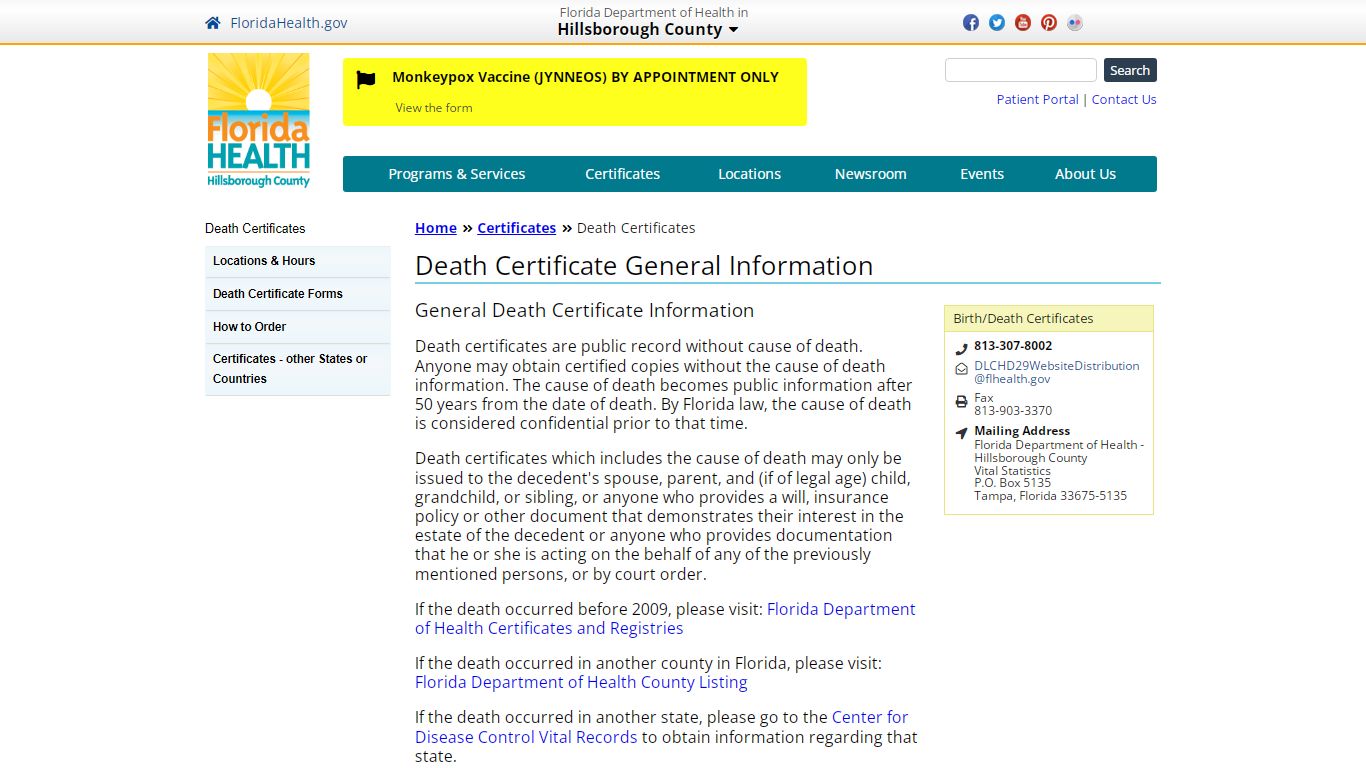Open Locations & Hours sidebar item
The height and width of the screenshot is (768, 1366).
click(298, 261)
